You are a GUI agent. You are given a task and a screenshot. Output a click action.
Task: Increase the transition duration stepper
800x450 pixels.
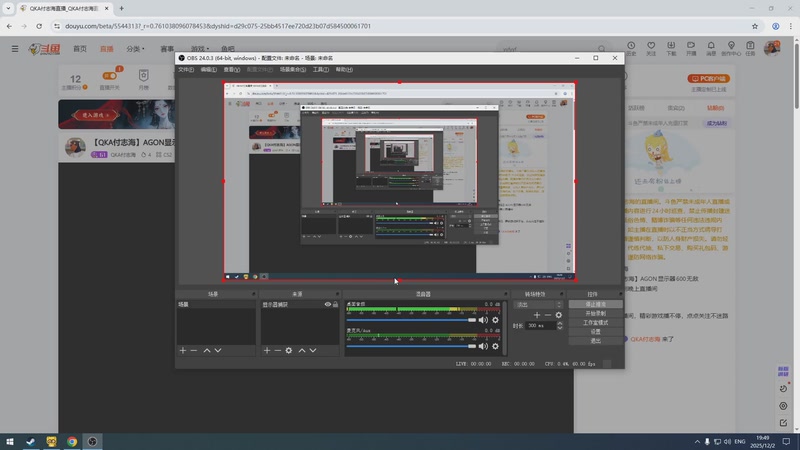coord(560,323)
